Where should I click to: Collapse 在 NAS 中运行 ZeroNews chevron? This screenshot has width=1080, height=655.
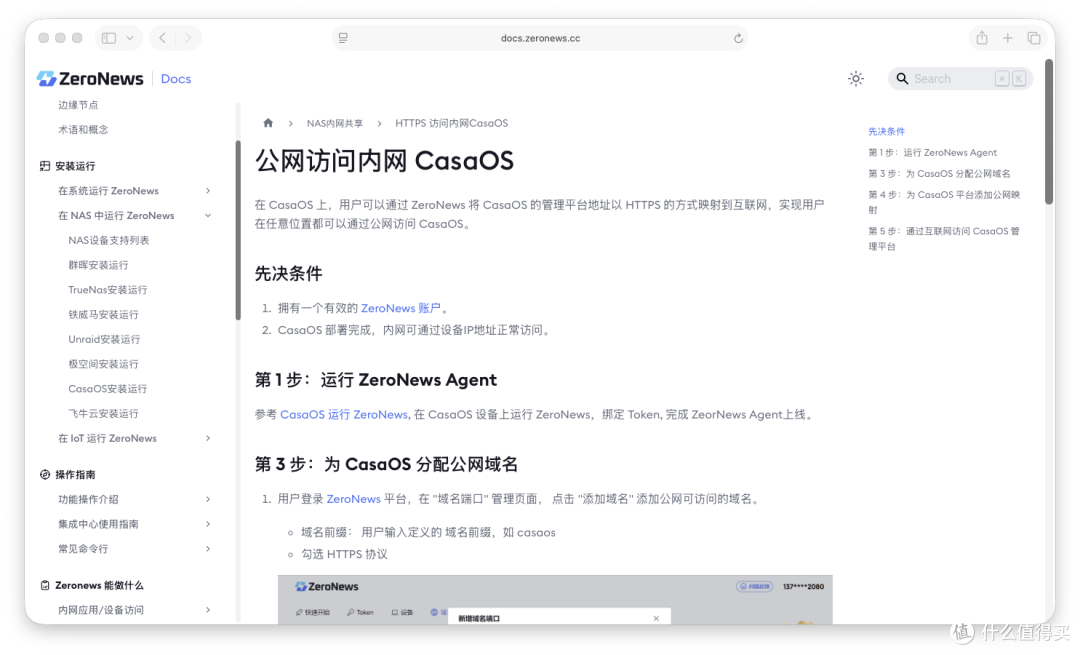(208, 216)
